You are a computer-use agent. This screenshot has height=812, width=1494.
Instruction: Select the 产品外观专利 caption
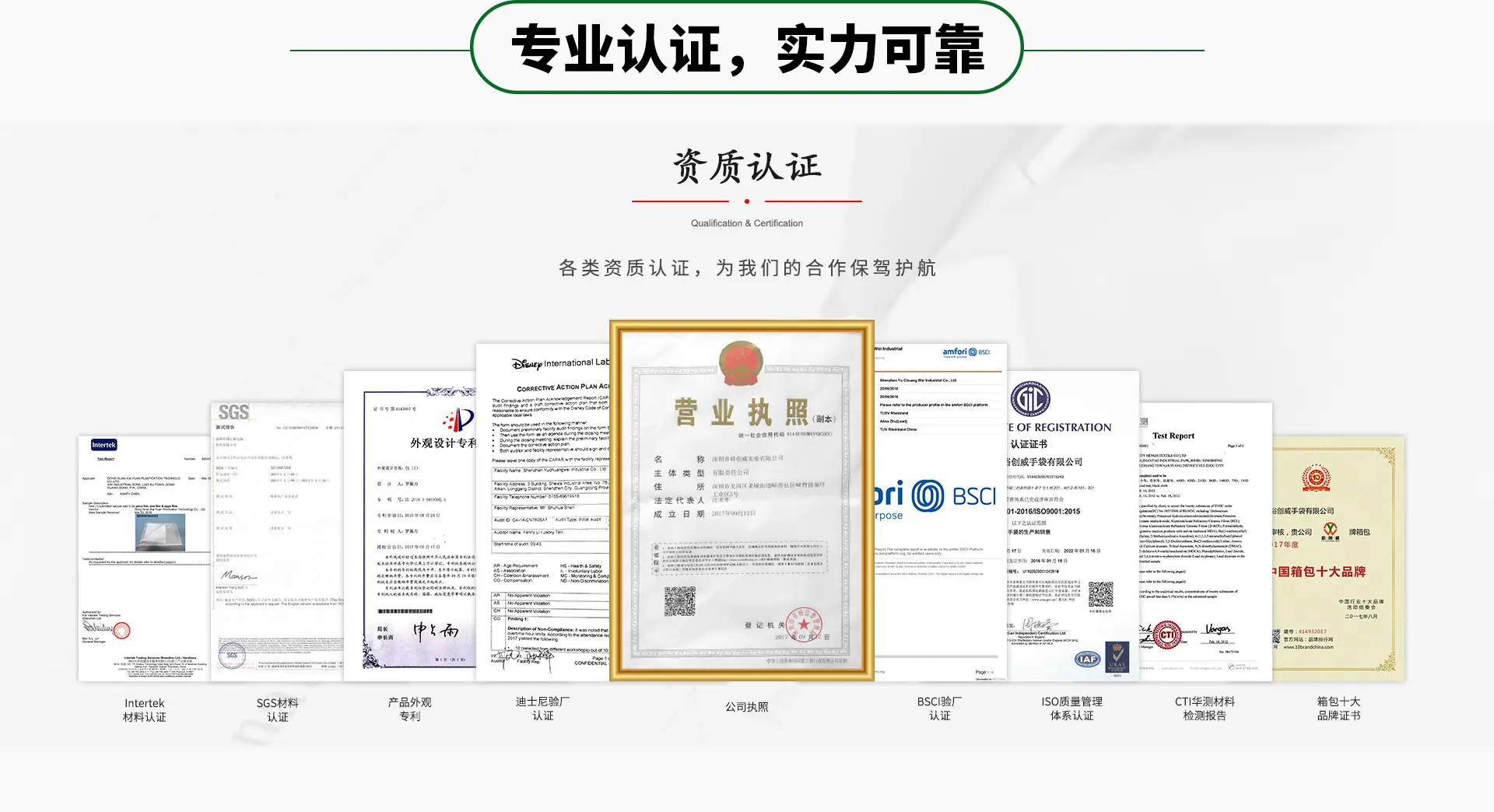pos(410,709)
